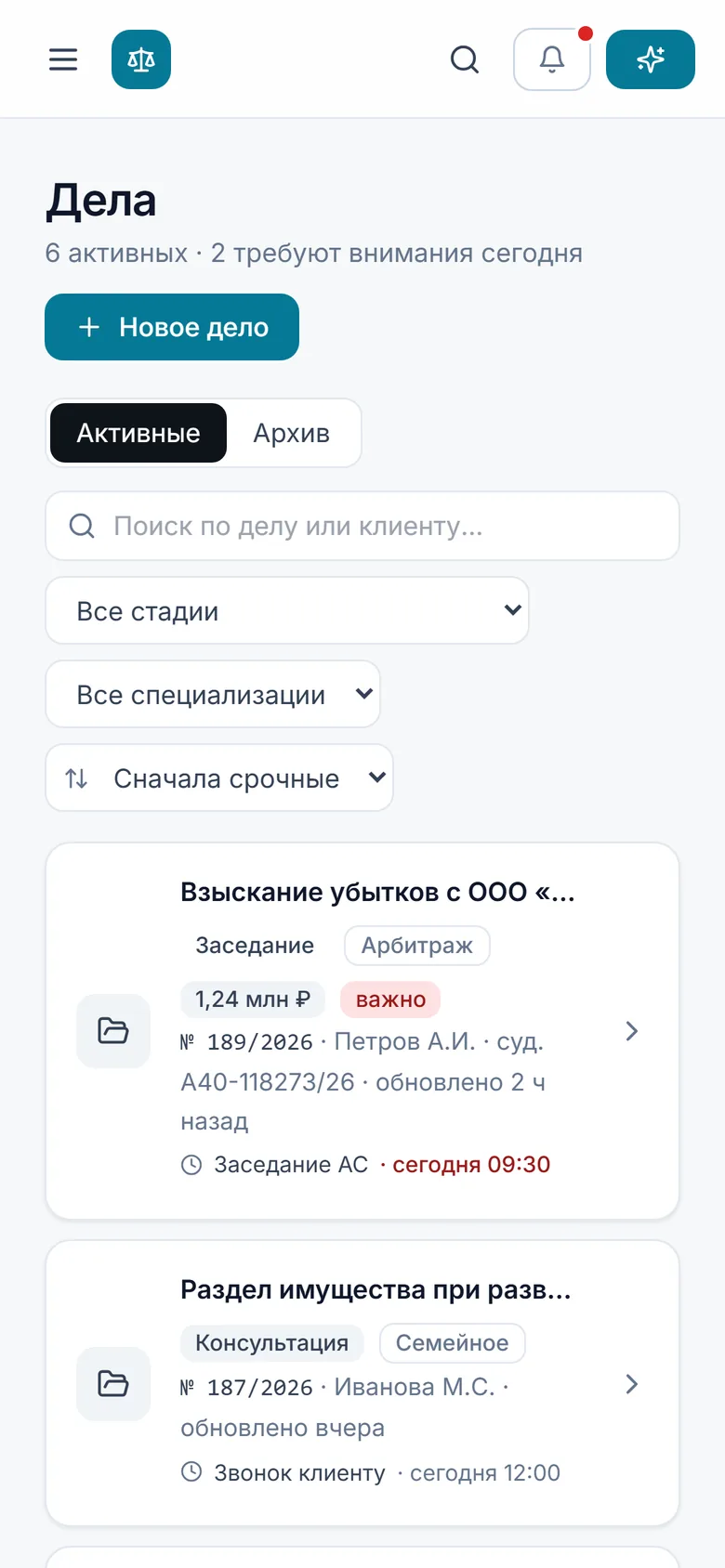Open Взыскание убытков case via chevron arrow
The width and height of the screenshot is (725, 1568).
pyautogui.click(x=632, y=1031)
